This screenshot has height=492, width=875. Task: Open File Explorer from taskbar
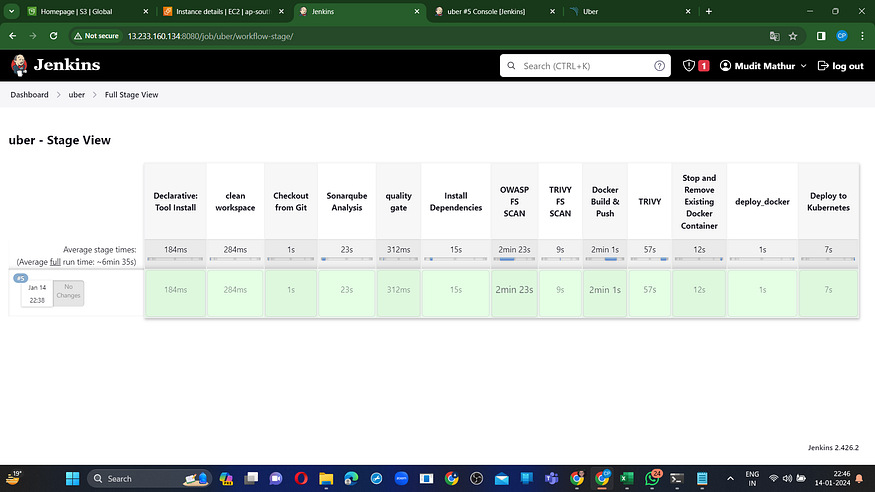click(x=326, y=479)
